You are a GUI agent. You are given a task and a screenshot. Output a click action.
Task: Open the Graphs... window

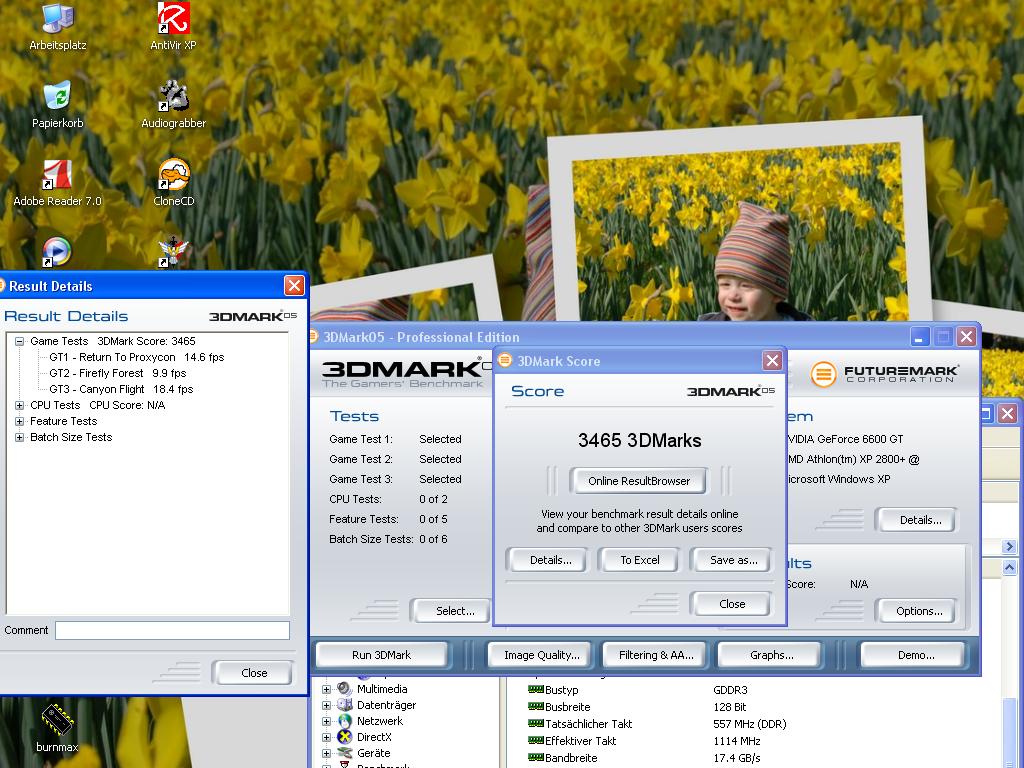coord(771,655)
